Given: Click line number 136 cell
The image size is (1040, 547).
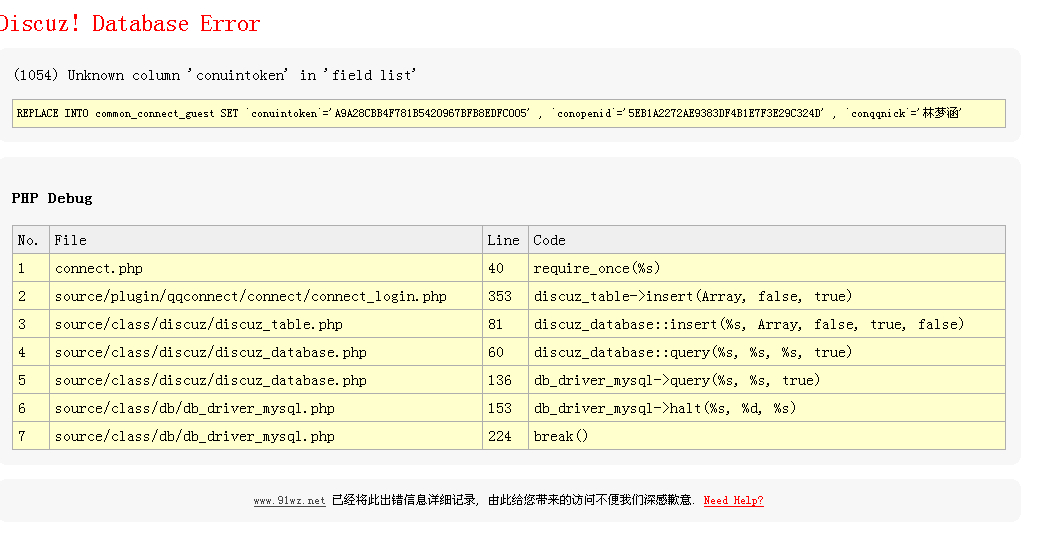Looking at the screenshot, I should pyautogui.click(x=505, y=380).
